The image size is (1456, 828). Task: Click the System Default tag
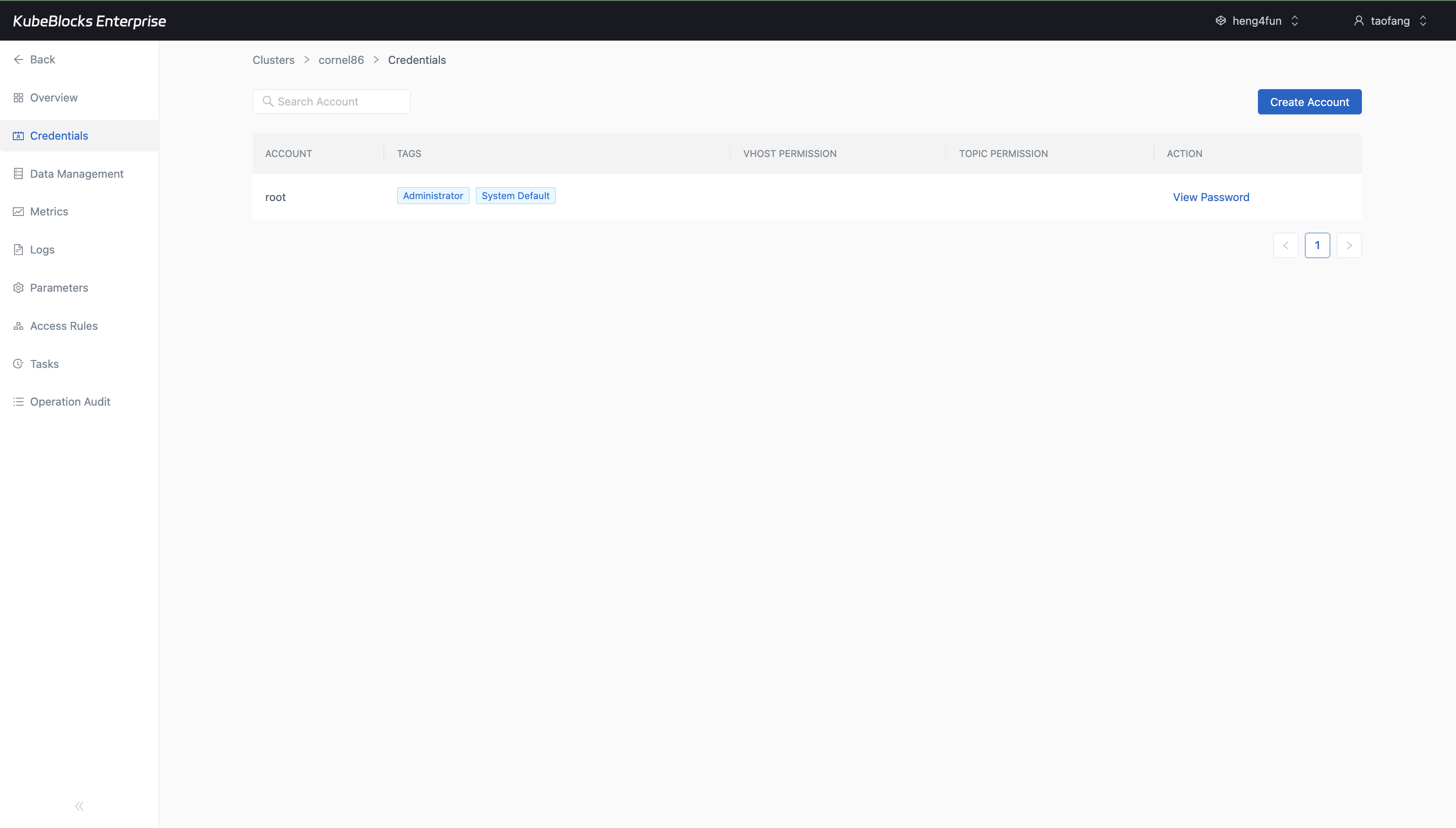(x=516, y=196)
